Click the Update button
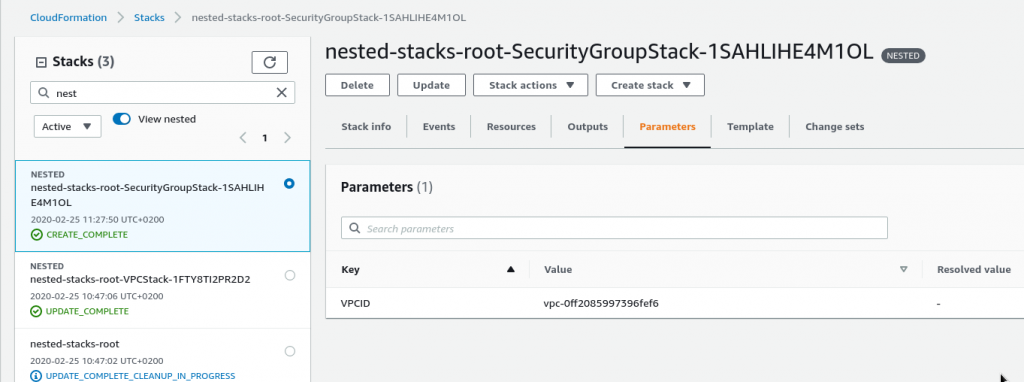The image size is (1024, 382). click(431, 86)
